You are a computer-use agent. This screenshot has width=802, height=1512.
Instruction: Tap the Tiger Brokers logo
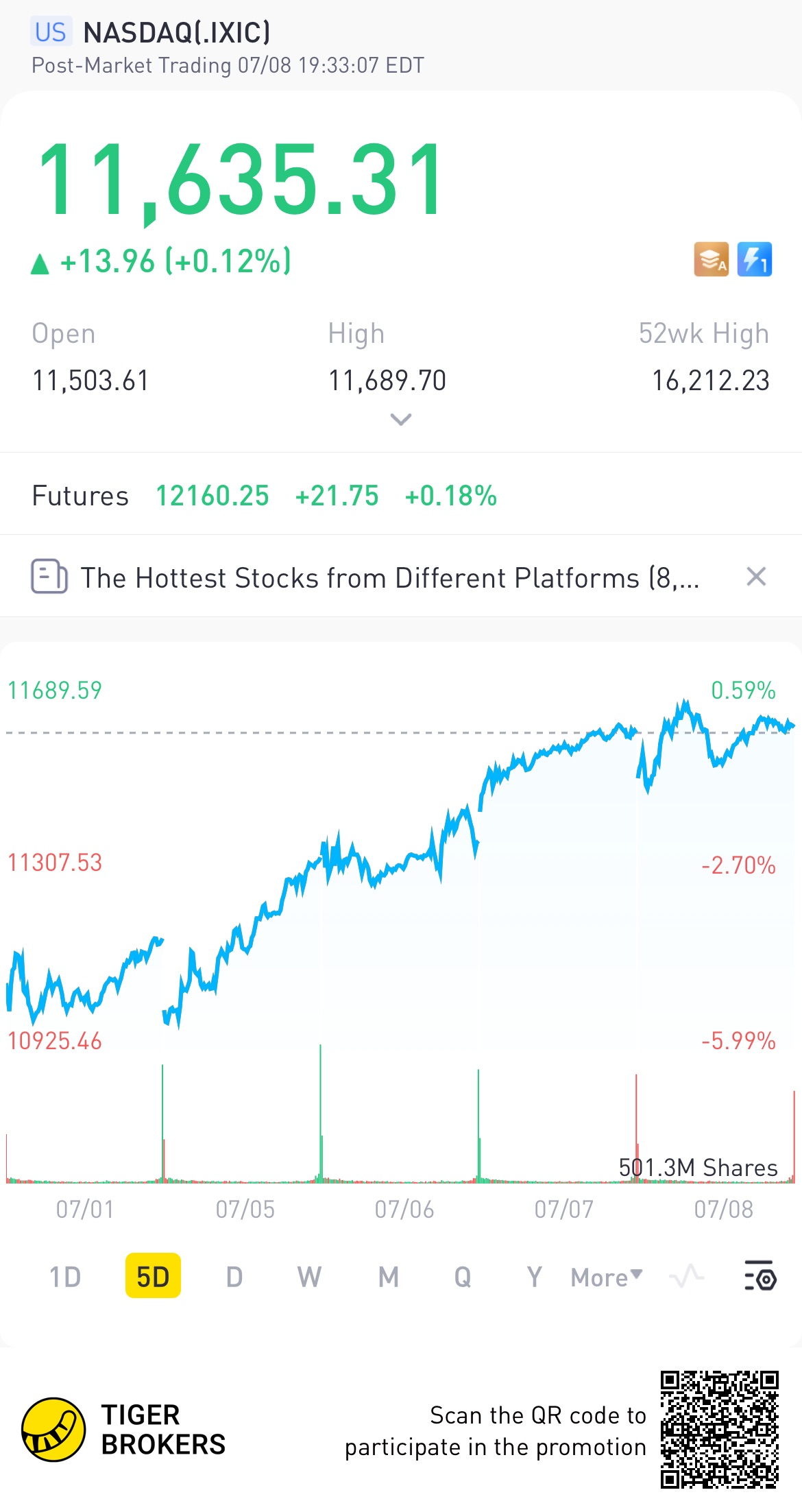pos(123,1430)
